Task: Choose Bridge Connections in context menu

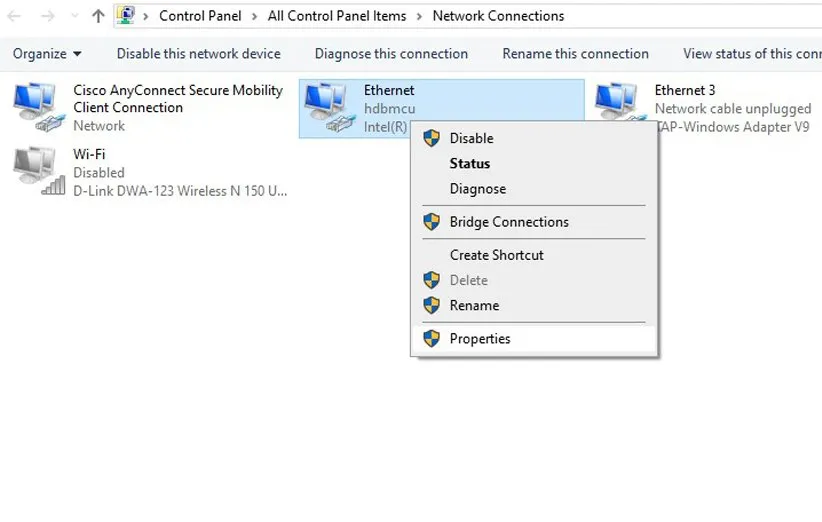Action: tap(509, 222)
